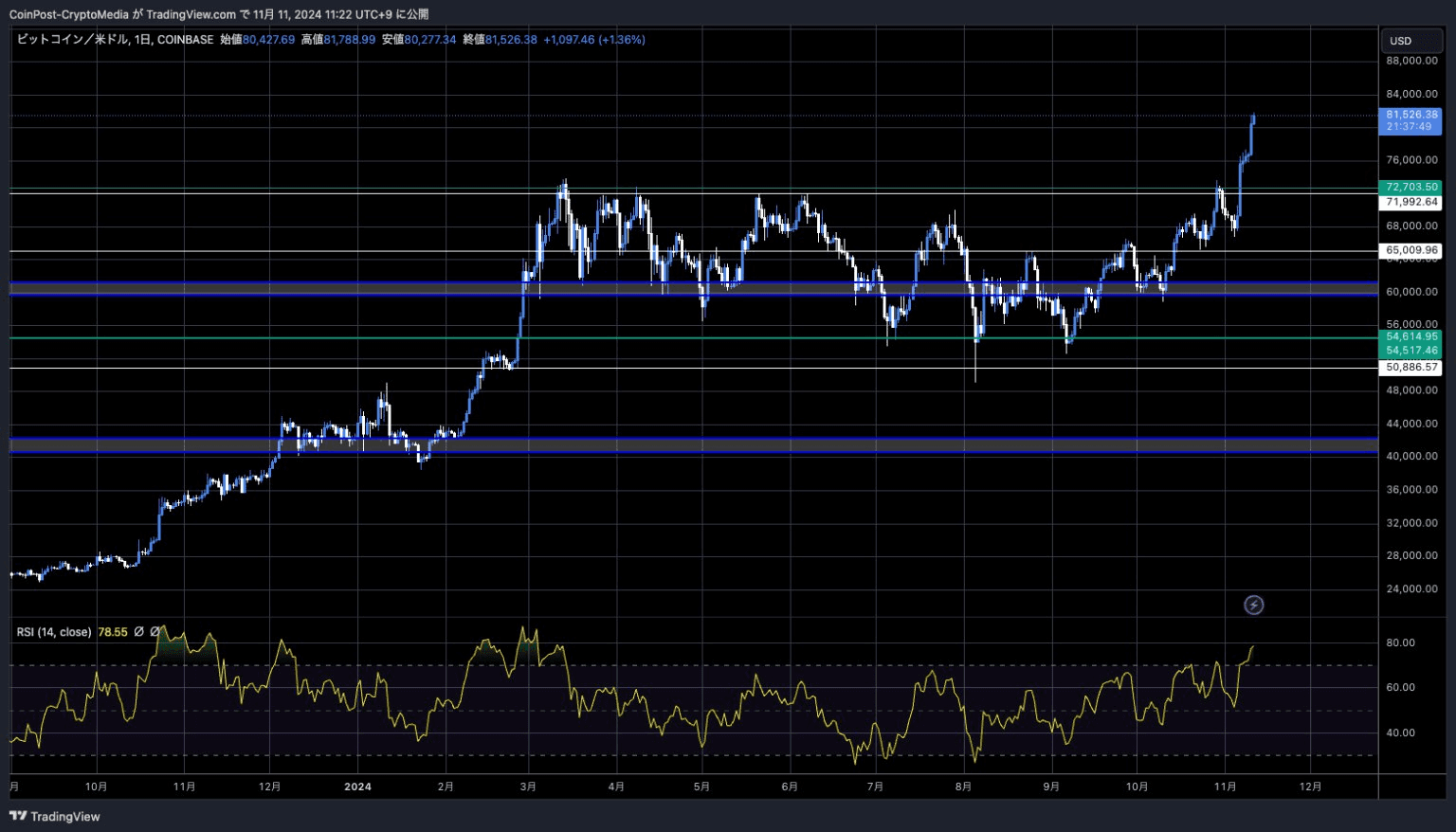
Task: Click the 88,000.00 price axis label
Action: pos(1411,61)
